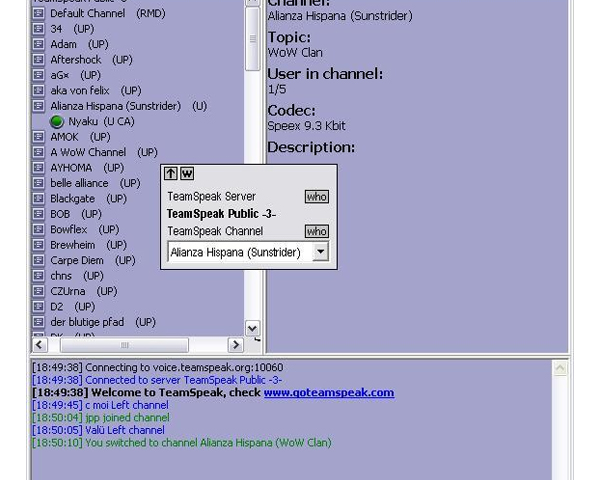Image resolution: width=600 pixels, height=480 pixels.
Task: Click channel list scroll down arrow
Action: click(x=253, y=328)
